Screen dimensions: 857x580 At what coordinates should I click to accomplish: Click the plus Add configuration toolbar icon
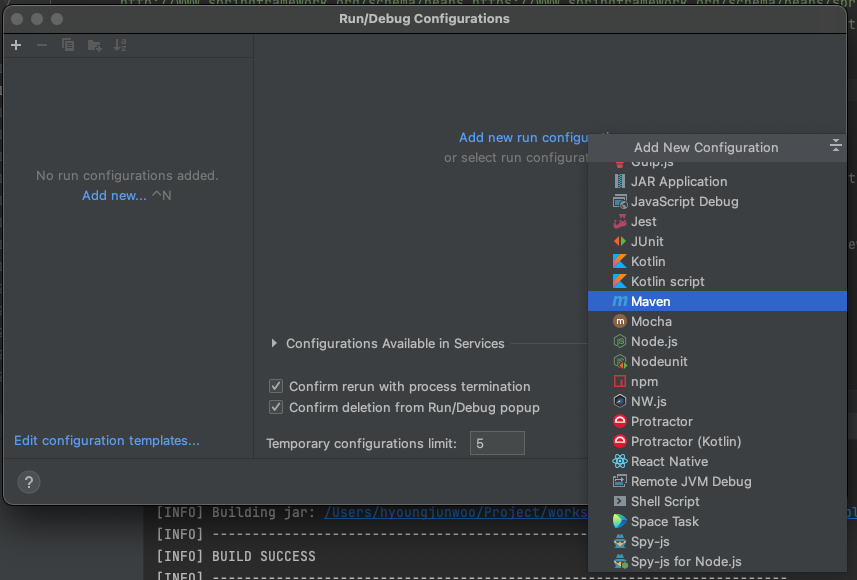click(x=16, y=45)
